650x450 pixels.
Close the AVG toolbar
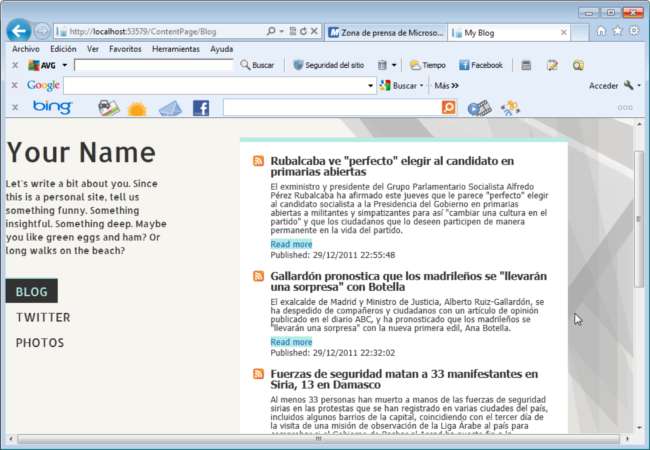[15, 65]
